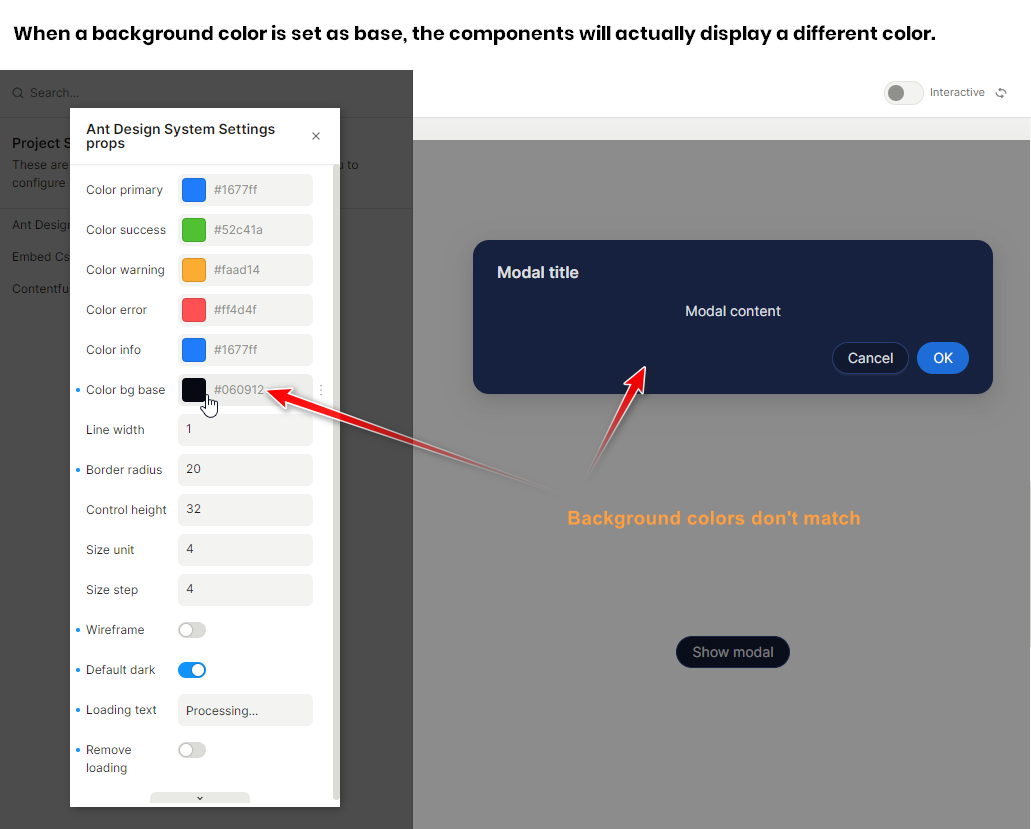Focus the Control height input
The image size is (1031, 829).
click(x=245, y=510)
